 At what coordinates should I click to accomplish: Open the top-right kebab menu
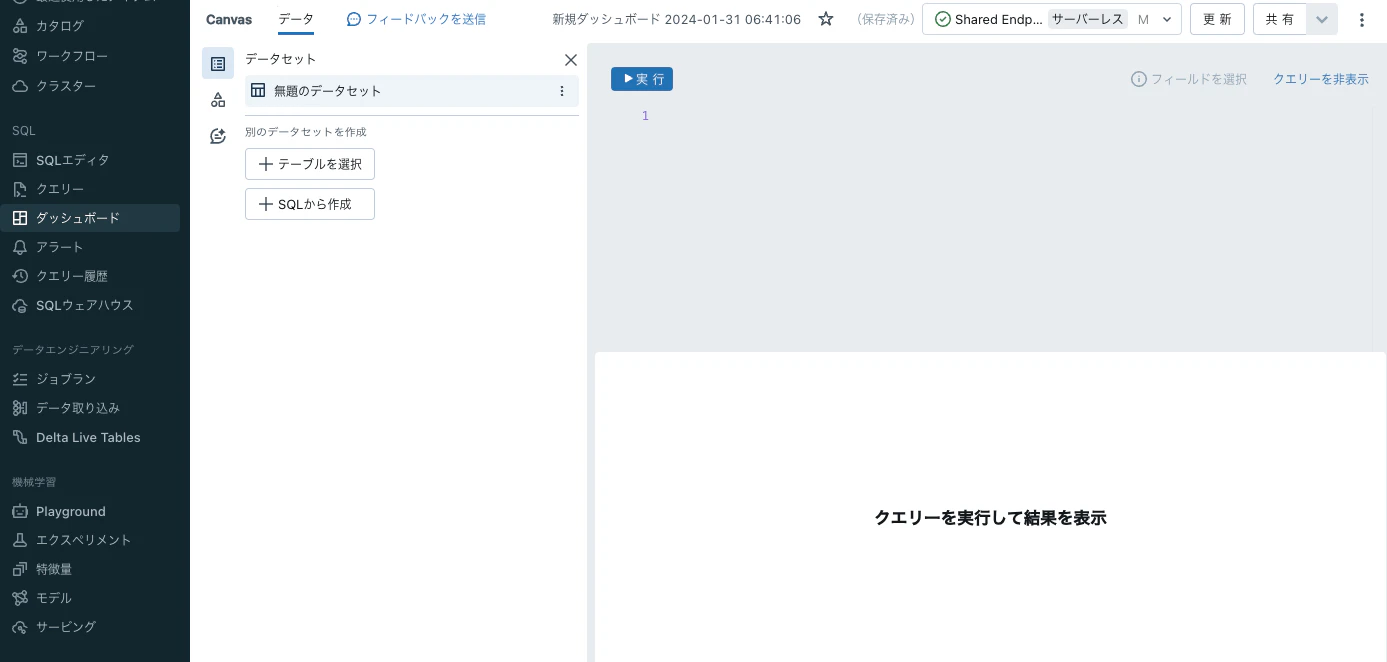1362,19
